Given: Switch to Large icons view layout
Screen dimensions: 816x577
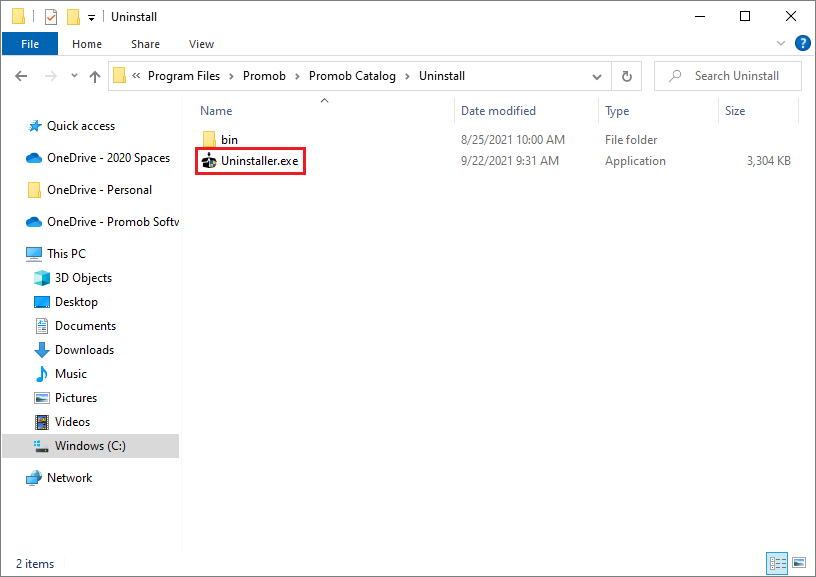Looking at the screenshot, I should tap(799, 563).
